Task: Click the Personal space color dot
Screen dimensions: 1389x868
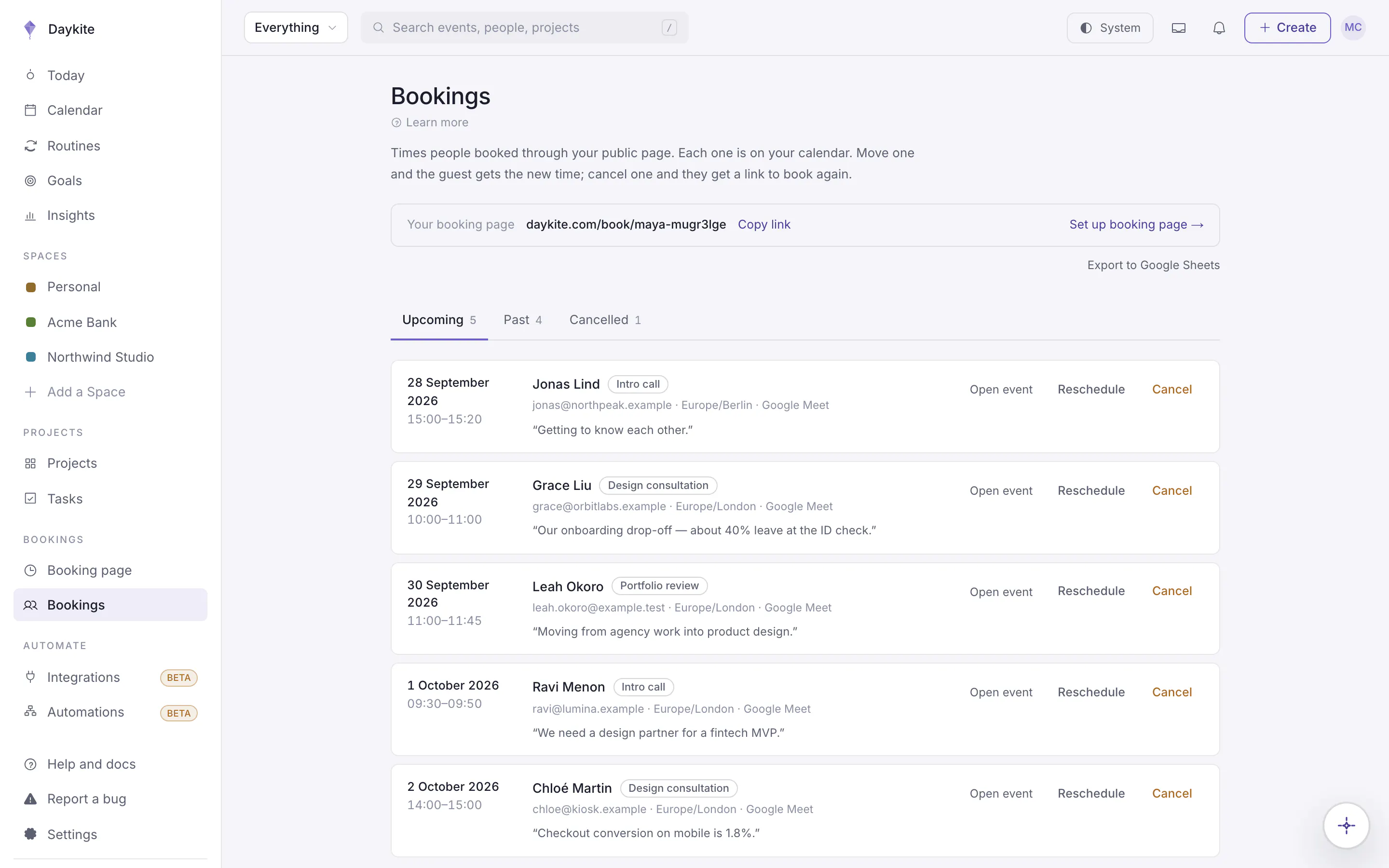Action: (x=31, y=287)
